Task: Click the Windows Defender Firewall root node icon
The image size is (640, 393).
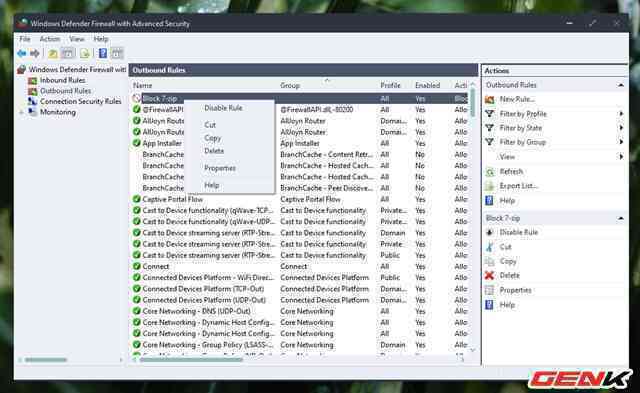Action: [x=22, y=70]
